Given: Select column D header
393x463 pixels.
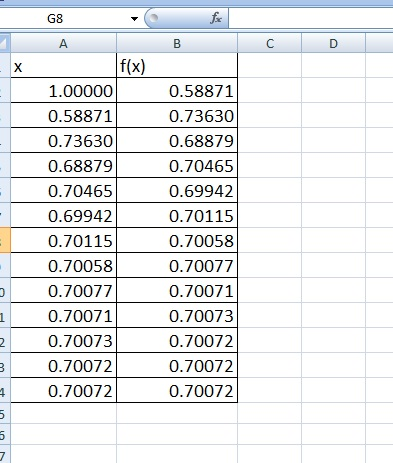Looking at the screenshot, I should coord(333,44).
